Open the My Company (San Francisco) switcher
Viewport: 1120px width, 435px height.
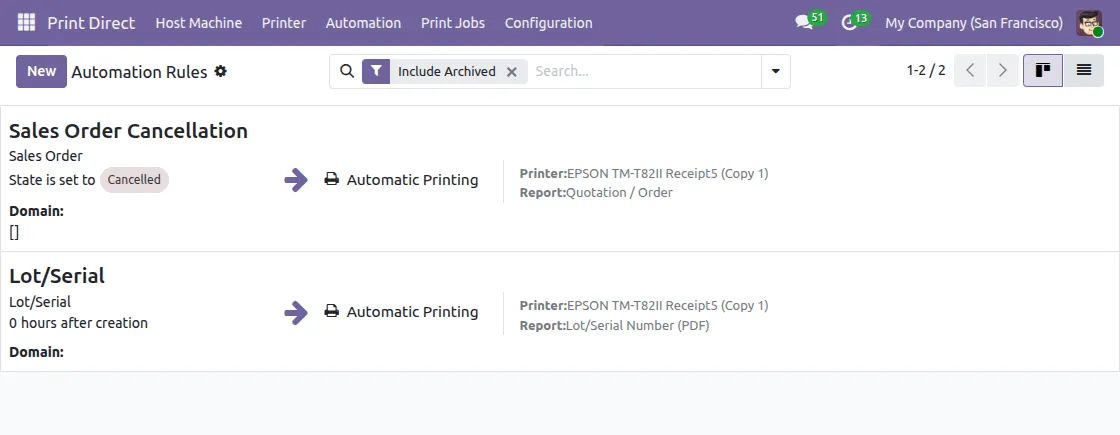974,22
